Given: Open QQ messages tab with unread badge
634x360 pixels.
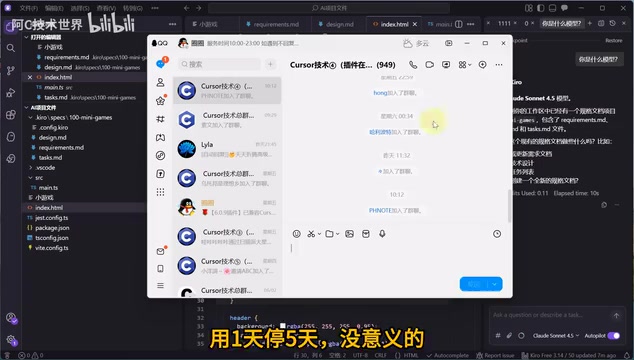Looking at the screenshot, I should click(161, 64).
